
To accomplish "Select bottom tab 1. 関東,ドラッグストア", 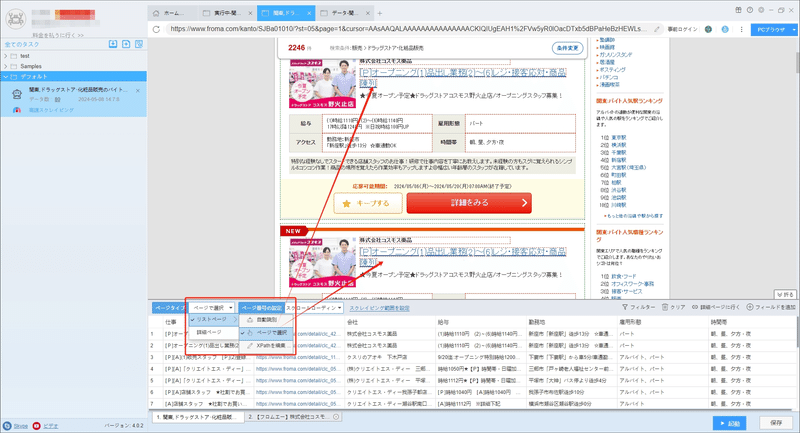I will click(198, 417).
